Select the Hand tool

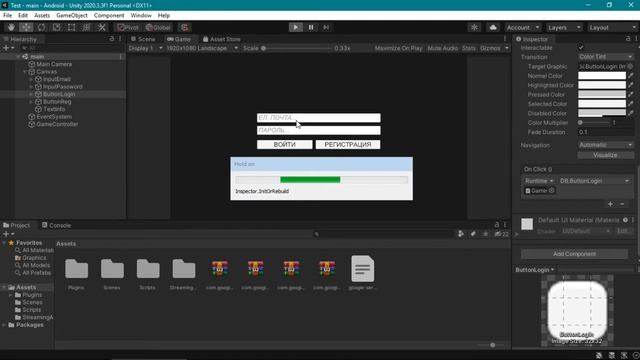[x=11, y=27]
